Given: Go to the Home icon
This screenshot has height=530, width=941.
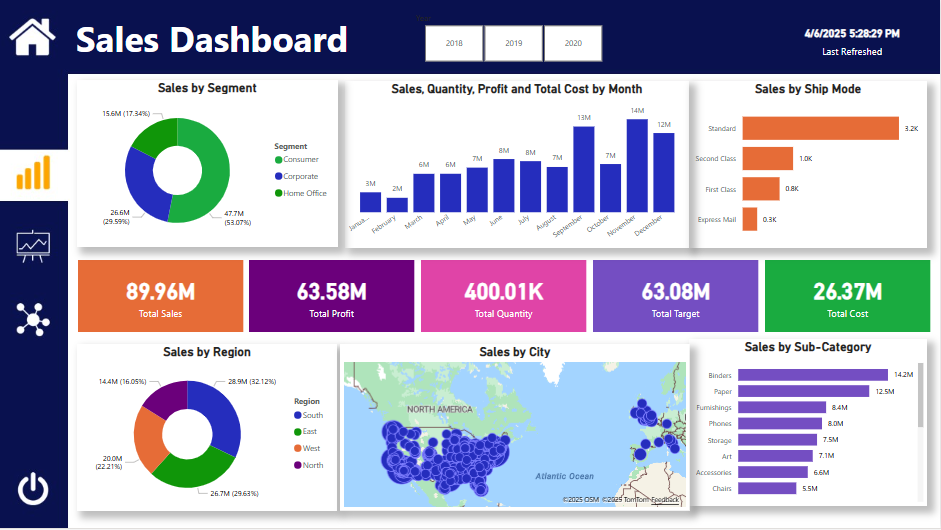Looking at the screenshot, I should tap(32, 37).
